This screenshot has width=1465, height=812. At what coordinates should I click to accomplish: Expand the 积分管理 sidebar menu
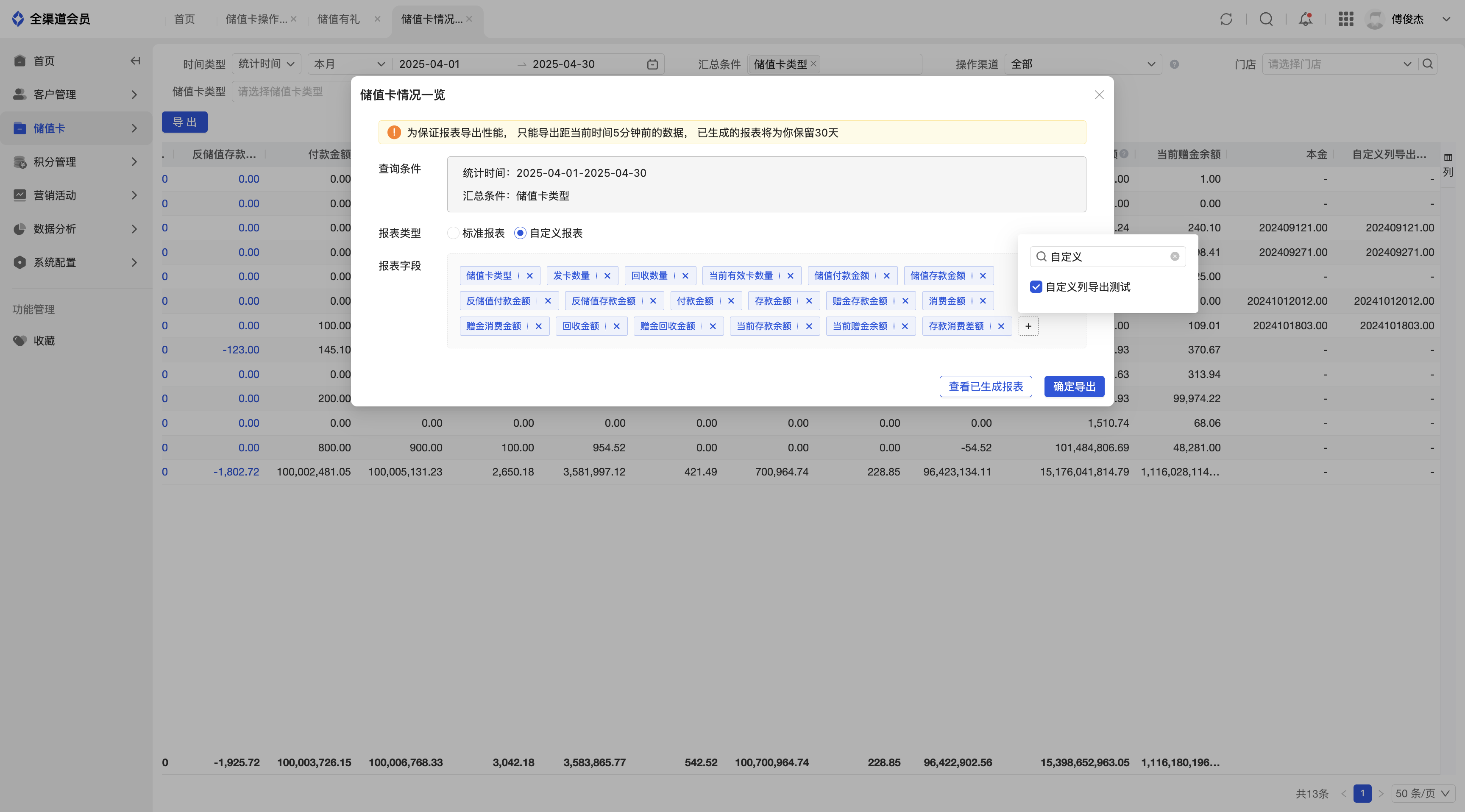click(75, 161)
